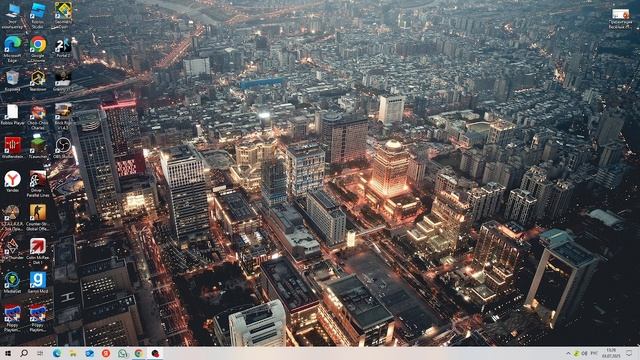Open the notification center icon
This screenshot has height=360, width=640.
[629, 353]
